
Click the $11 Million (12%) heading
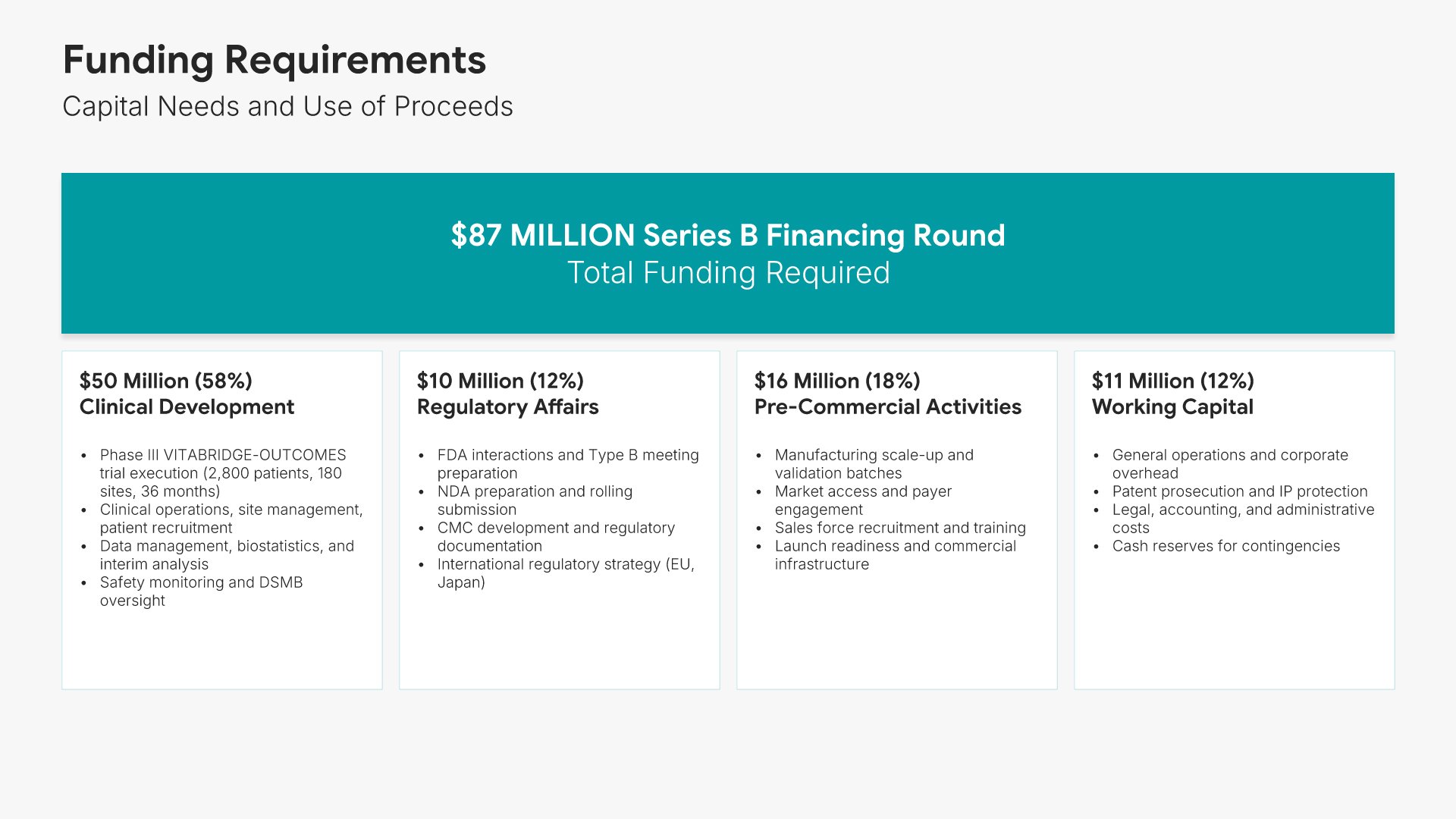(x=1172, y=381)
